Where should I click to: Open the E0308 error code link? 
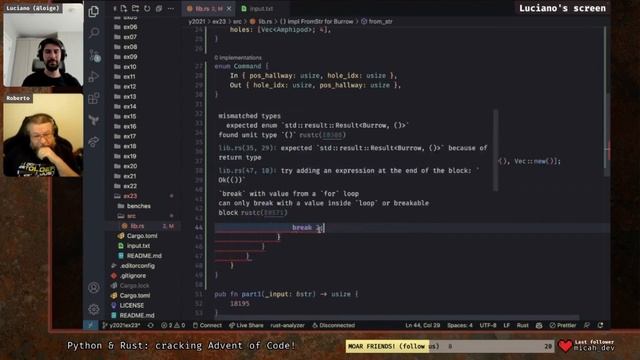pyautogui.click(x=332, y=135)
